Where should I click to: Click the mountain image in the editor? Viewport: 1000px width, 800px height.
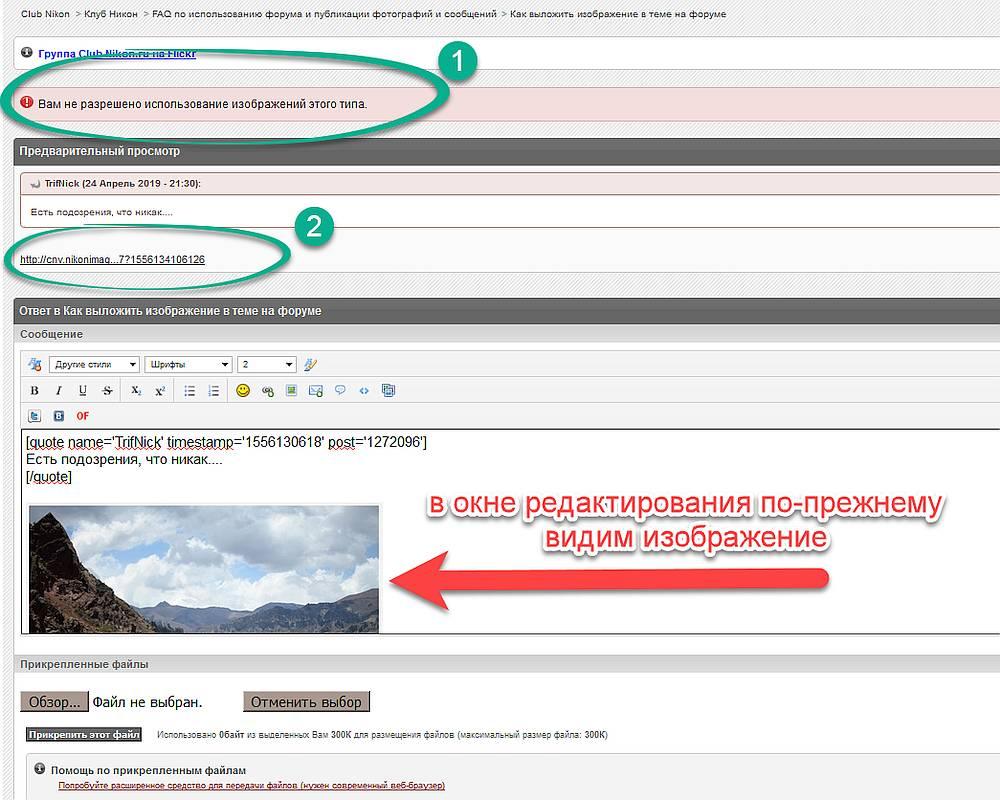tap(204, 569)
